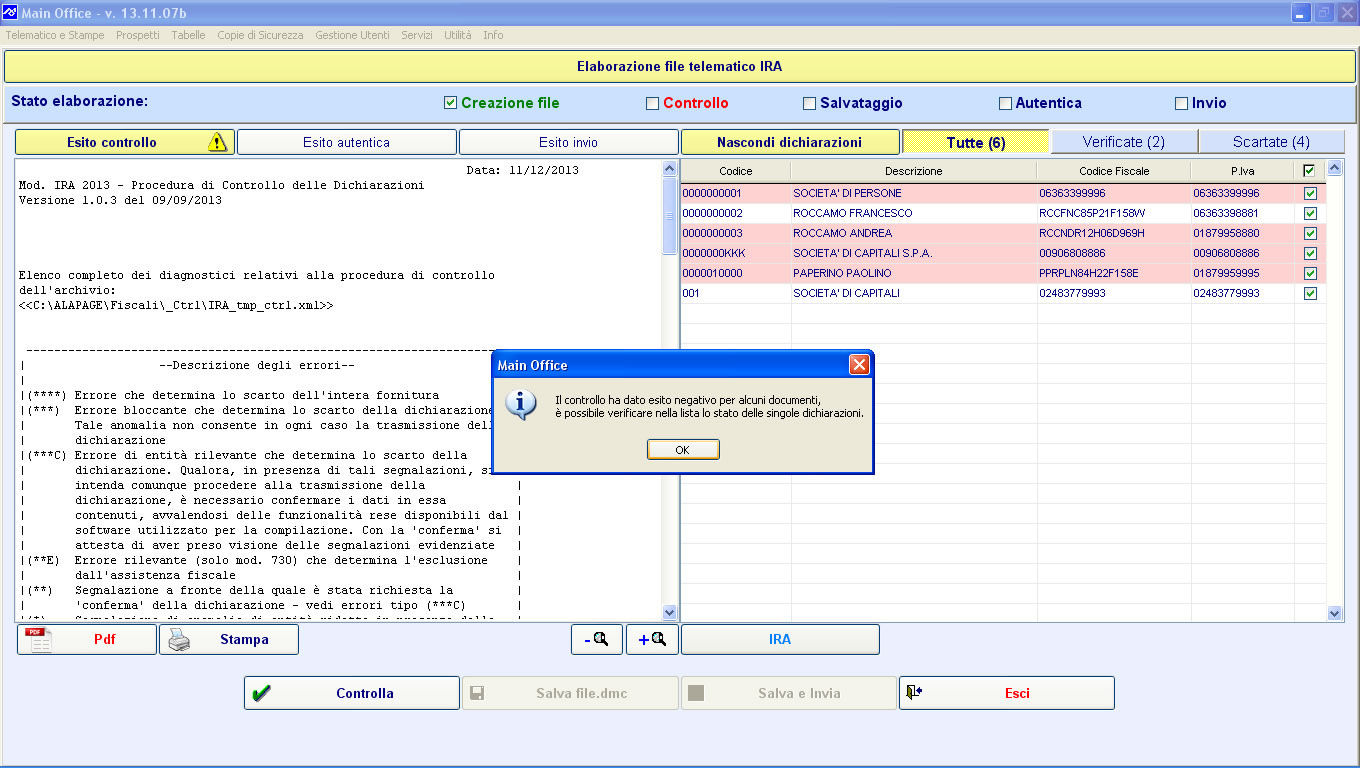Viewport: 1360px width, 768px height.
Task: Open the Copie di Sicurezza menu
Action: point(260,35)
